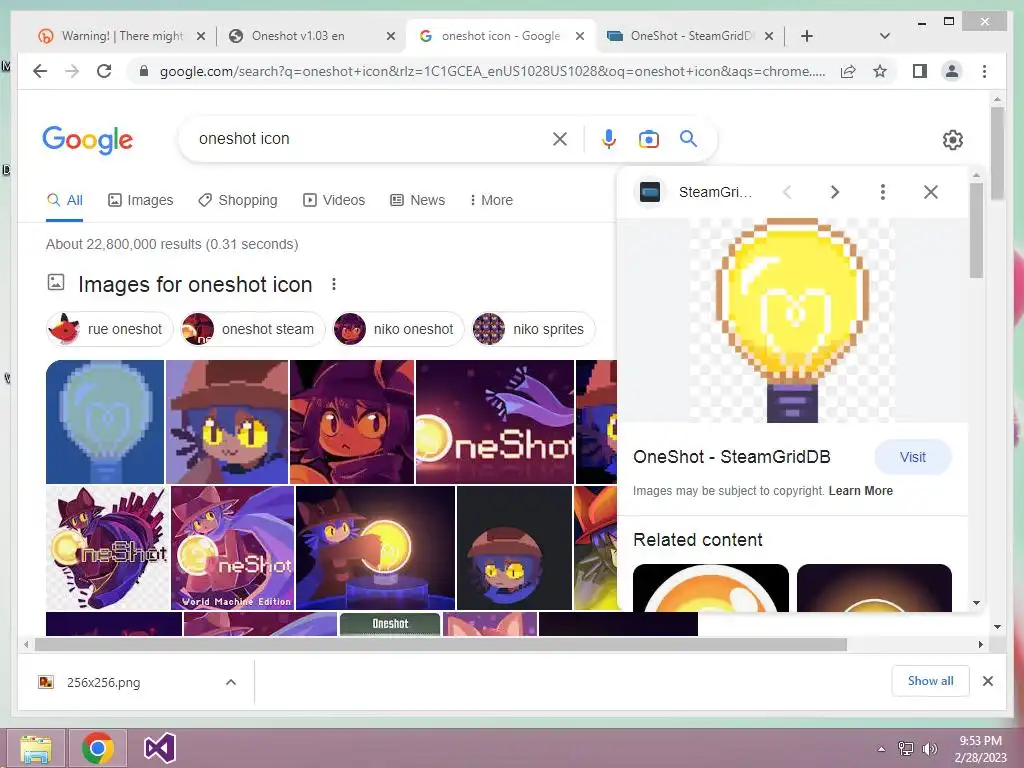Open the Chrome profile avatar
Viewport: 1024px width, 768px height.
click(952, 71)
